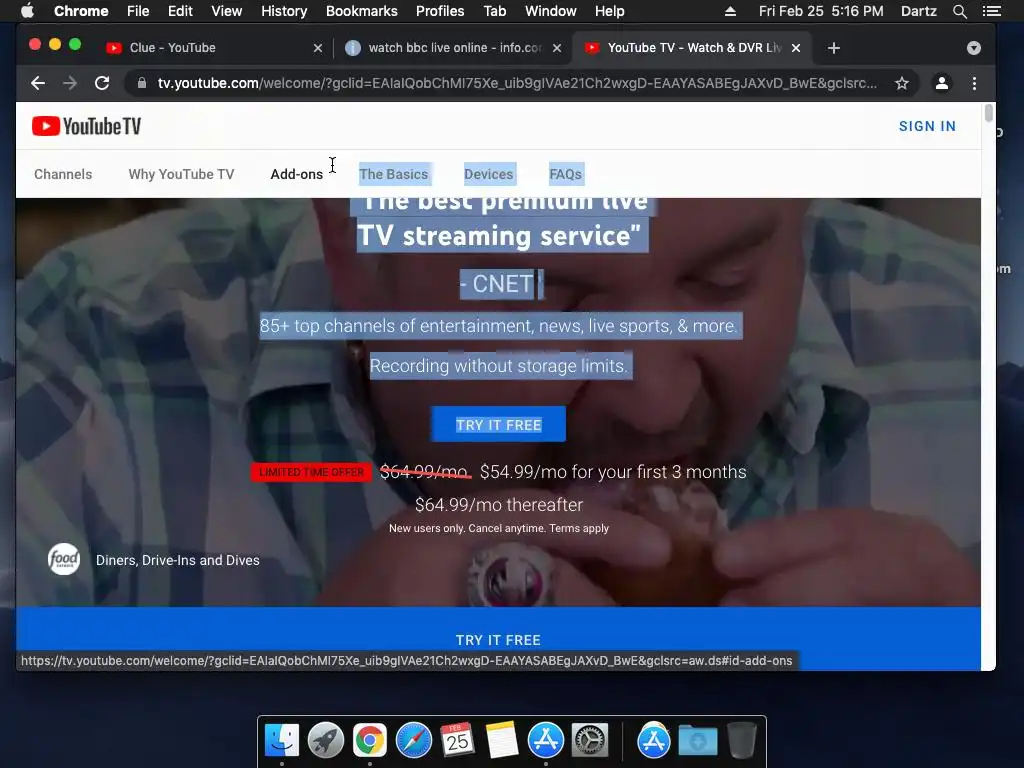Close the Clue - YouTube tab

pyautogui.click(x=318, y=48)
